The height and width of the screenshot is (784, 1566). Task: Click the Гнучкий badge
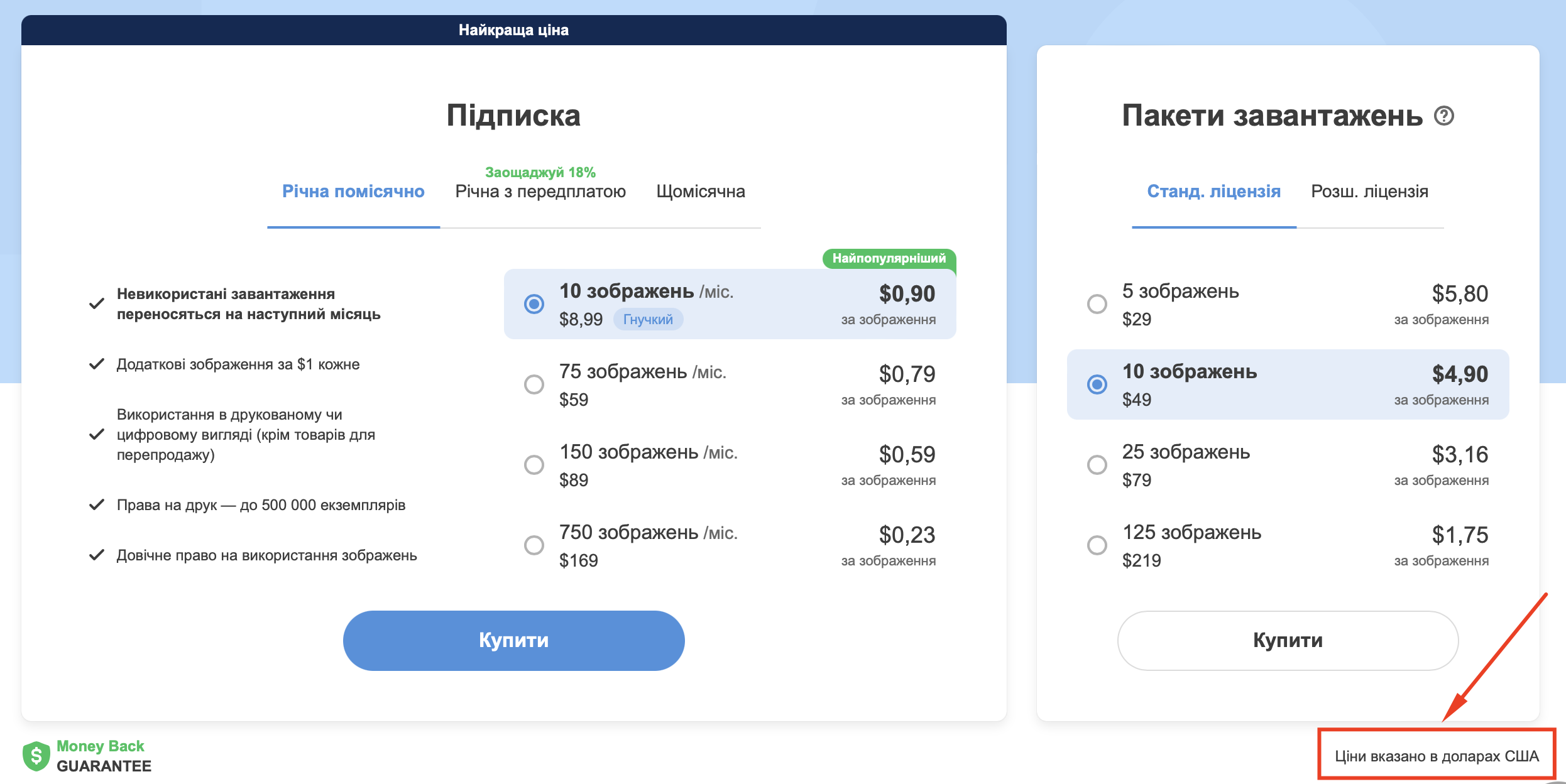(648, 319)
